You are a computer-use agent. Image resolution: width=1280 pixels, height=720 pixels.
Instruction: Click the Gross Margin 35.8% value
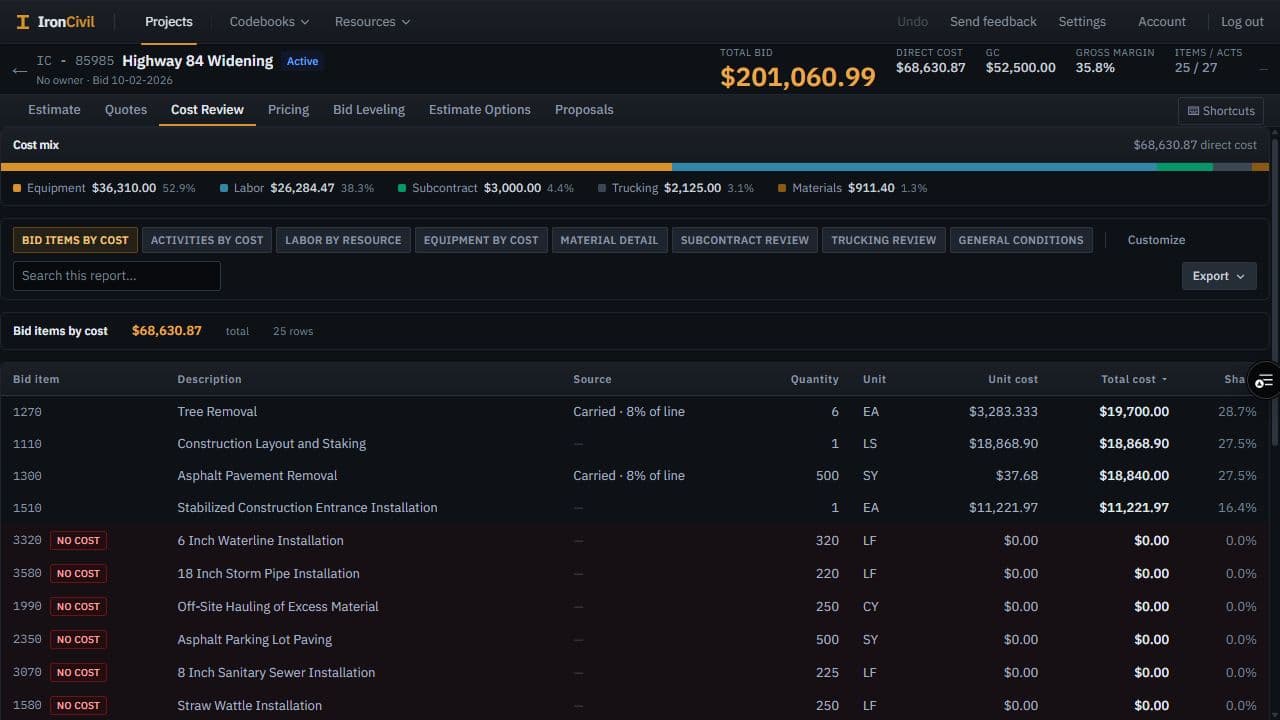click(1095, 68)
